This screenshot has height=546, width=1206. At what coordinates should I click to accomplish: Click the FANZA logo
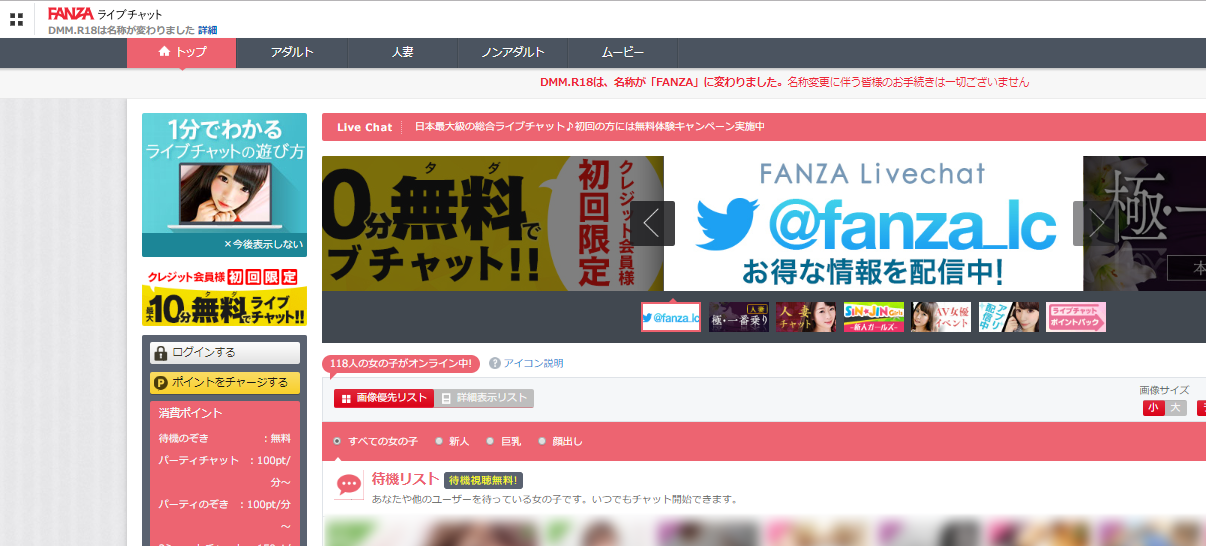tap(70, 13)
